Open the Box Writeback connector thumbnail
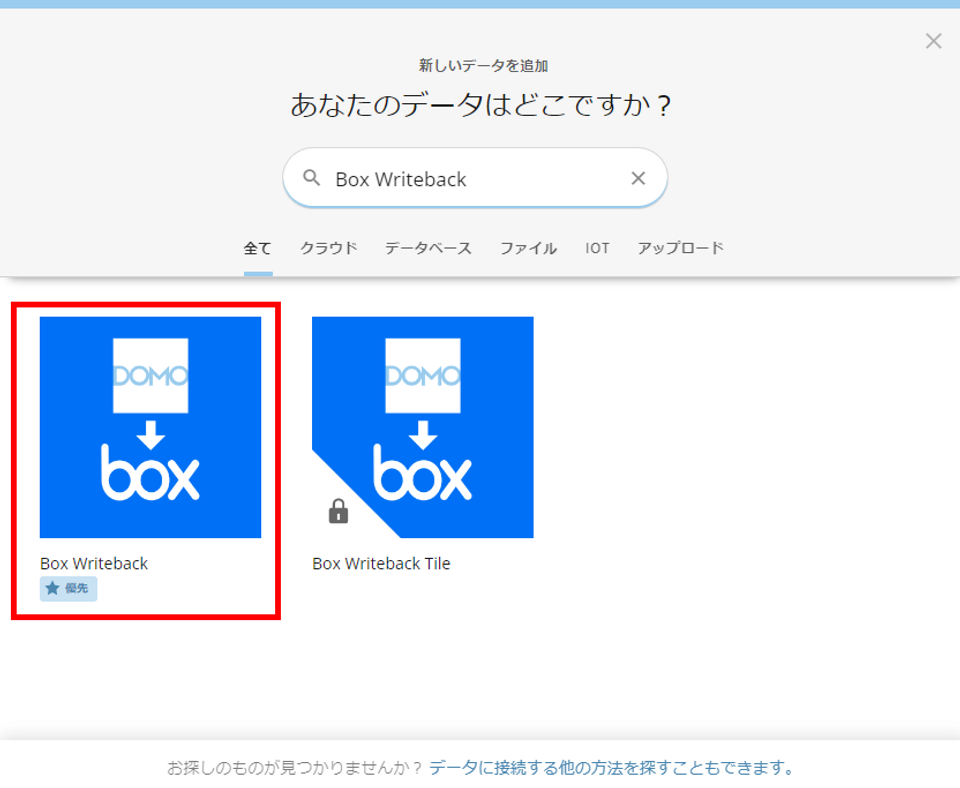Viewport: 960px width, 788px height. coord(151,427)
